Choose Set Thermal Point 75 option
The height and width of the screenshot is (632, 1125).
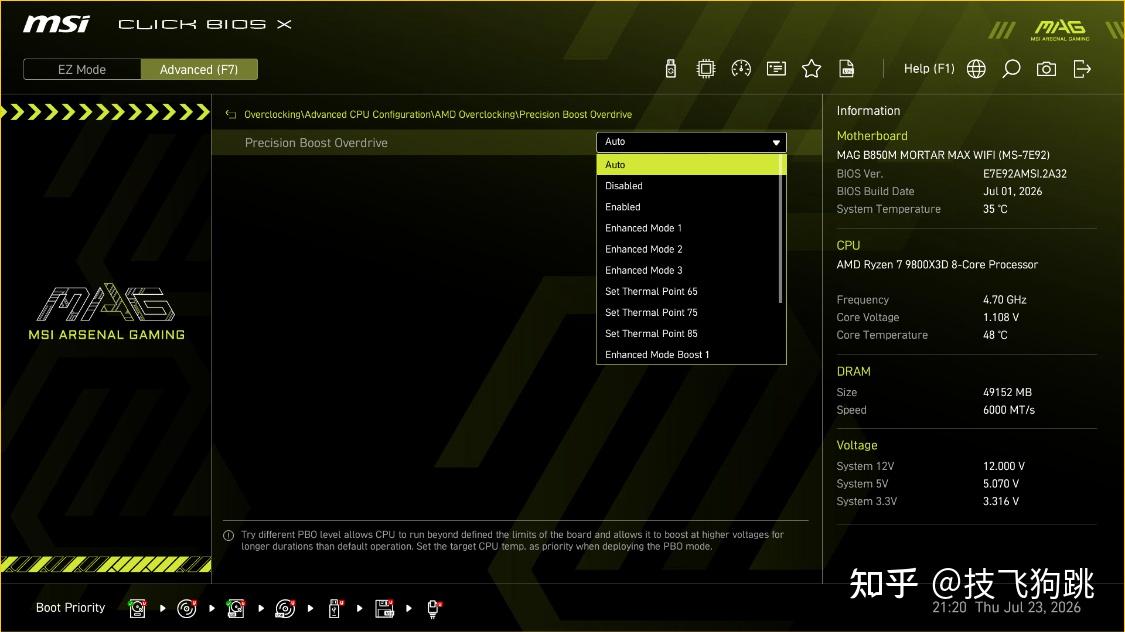(x=688, y=313)
